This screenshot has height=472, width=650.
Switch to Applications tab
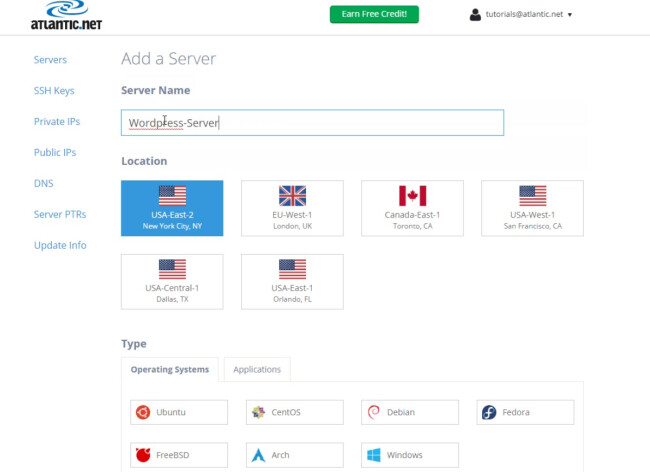pyautogui.click(x=257, y=369)
